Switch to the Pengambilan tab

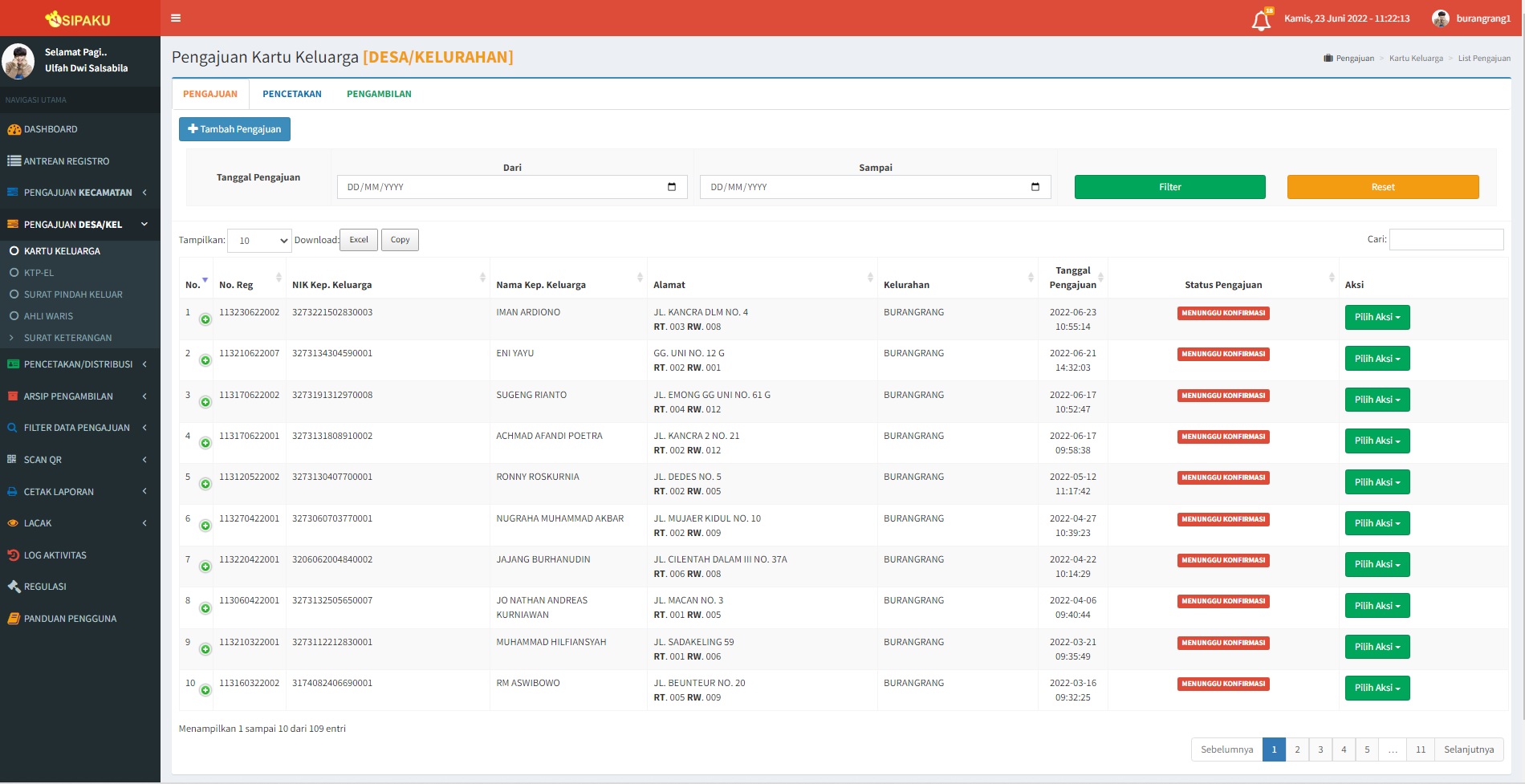(379, 94)
